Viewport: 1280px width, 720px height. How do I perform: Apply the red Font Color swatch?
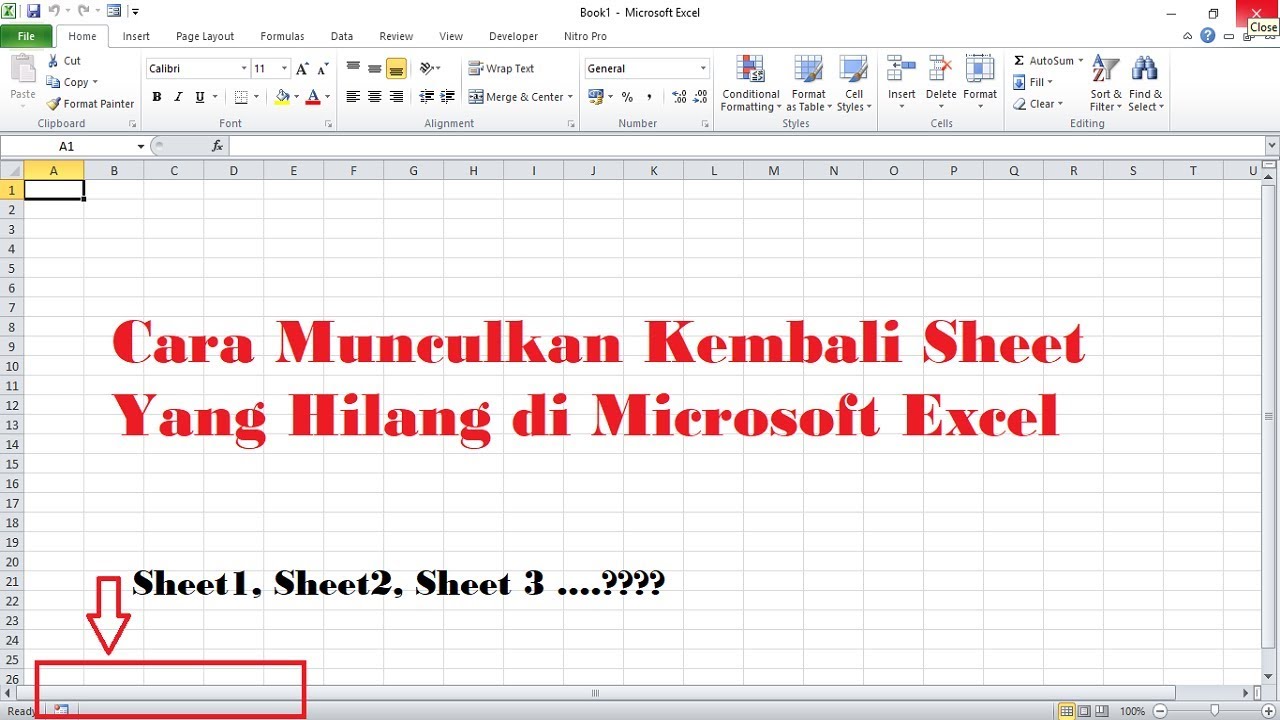pos(313,97)
